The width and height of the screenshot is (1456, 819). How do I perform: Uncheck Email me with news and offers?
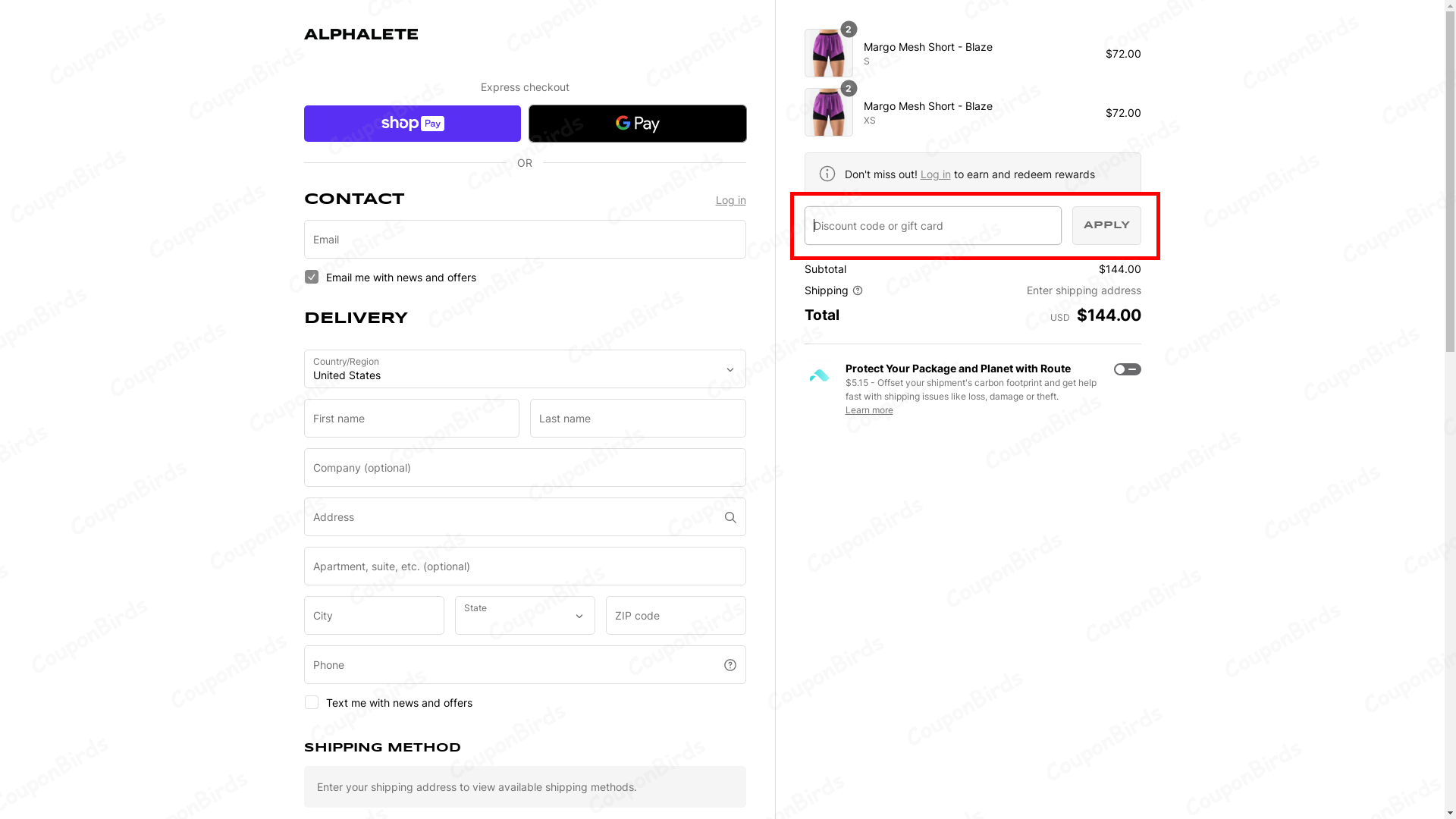(x=312, y=278)
